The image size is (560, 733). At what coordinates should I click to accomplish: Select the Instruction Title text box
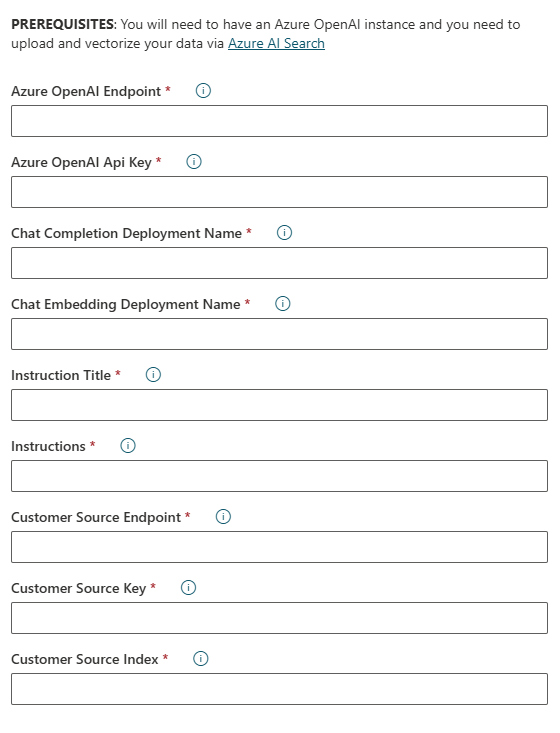tap(280, 405)
